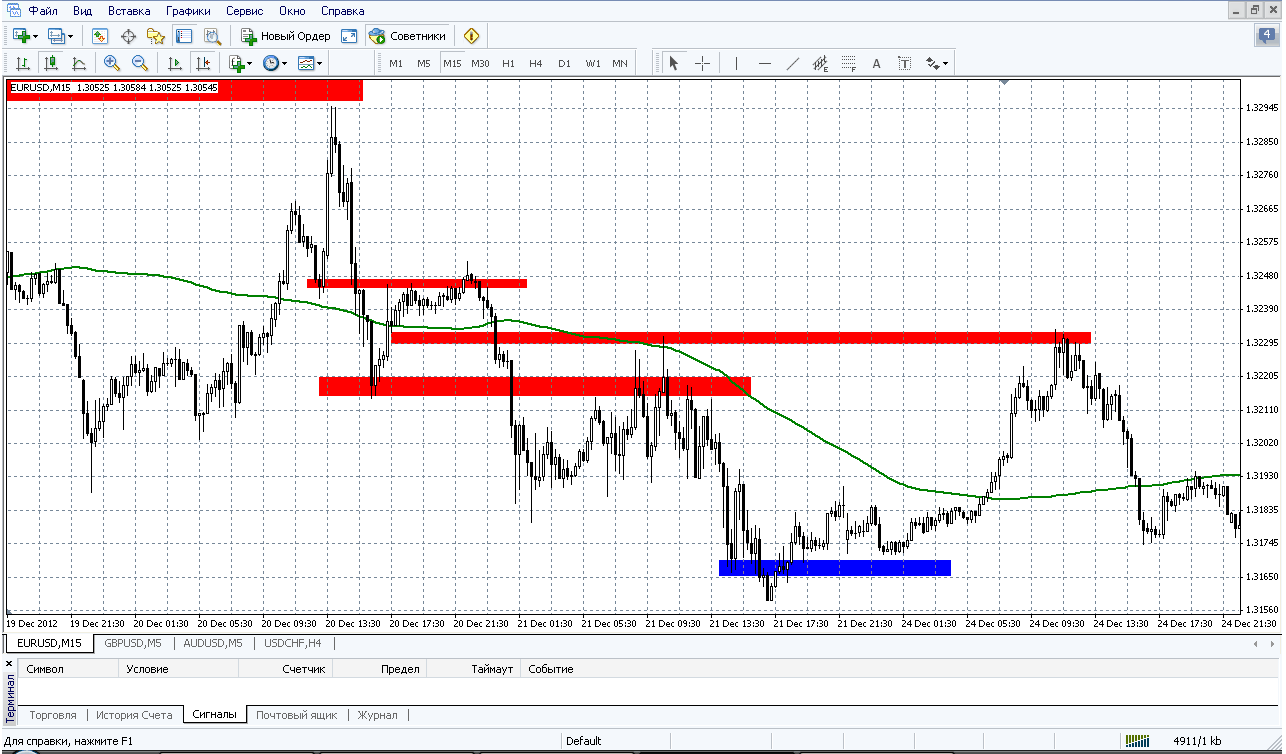Launch MetaEditor with yellow diamond icon
The width and height of the screenshot is (1286, 754).
472,36
